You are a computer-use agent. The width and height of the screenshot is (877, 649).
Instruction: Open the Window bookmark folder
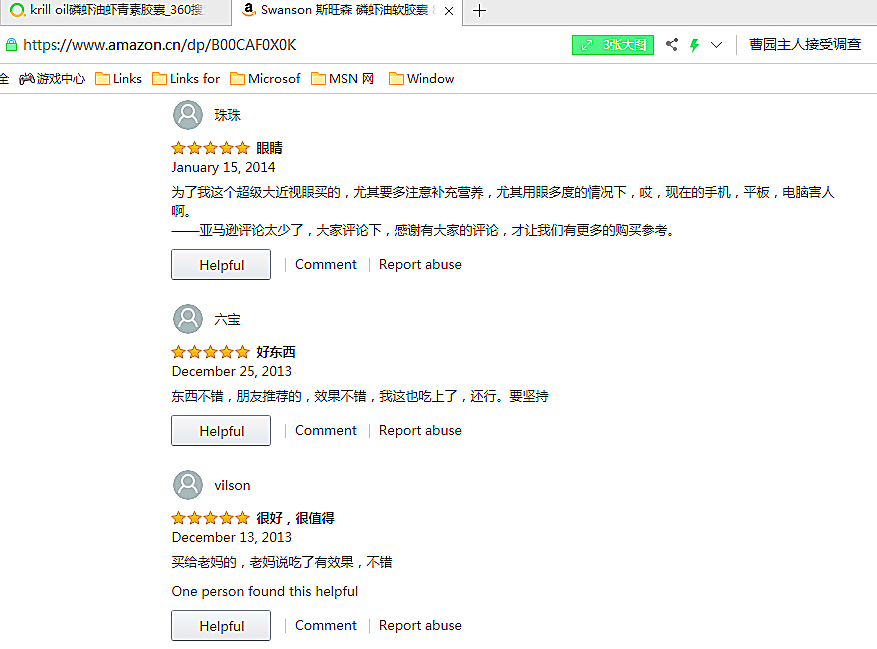click(x=421, y=79)
